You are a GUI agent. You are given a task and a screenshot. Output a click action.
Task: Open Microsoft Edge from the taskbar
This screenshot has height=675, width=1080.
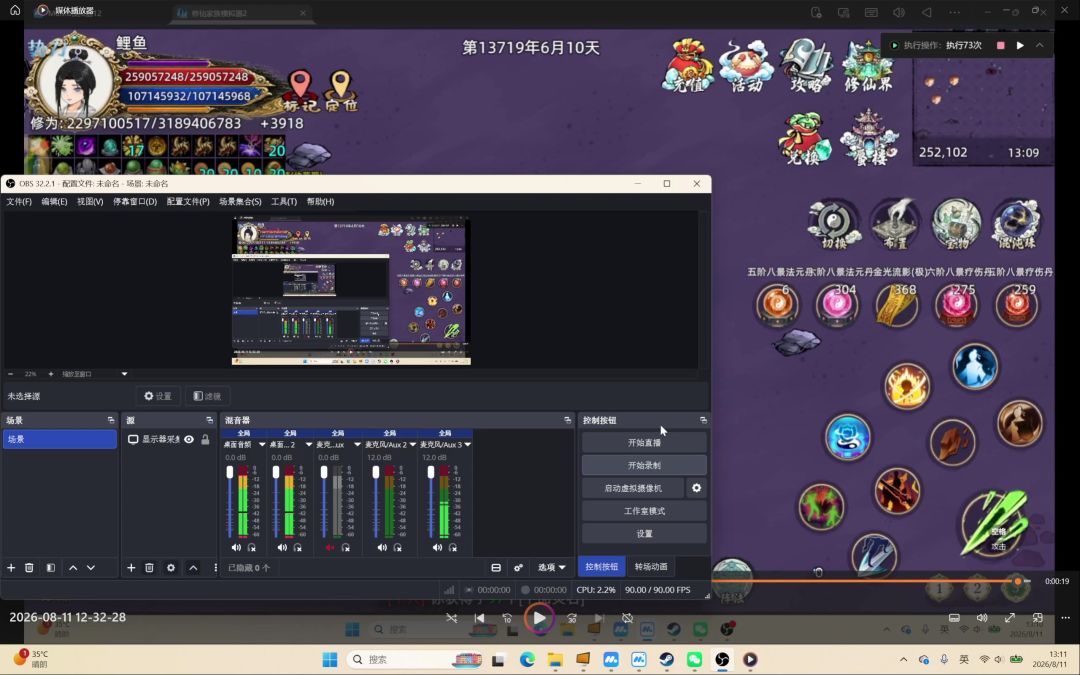tap(528, 659)
